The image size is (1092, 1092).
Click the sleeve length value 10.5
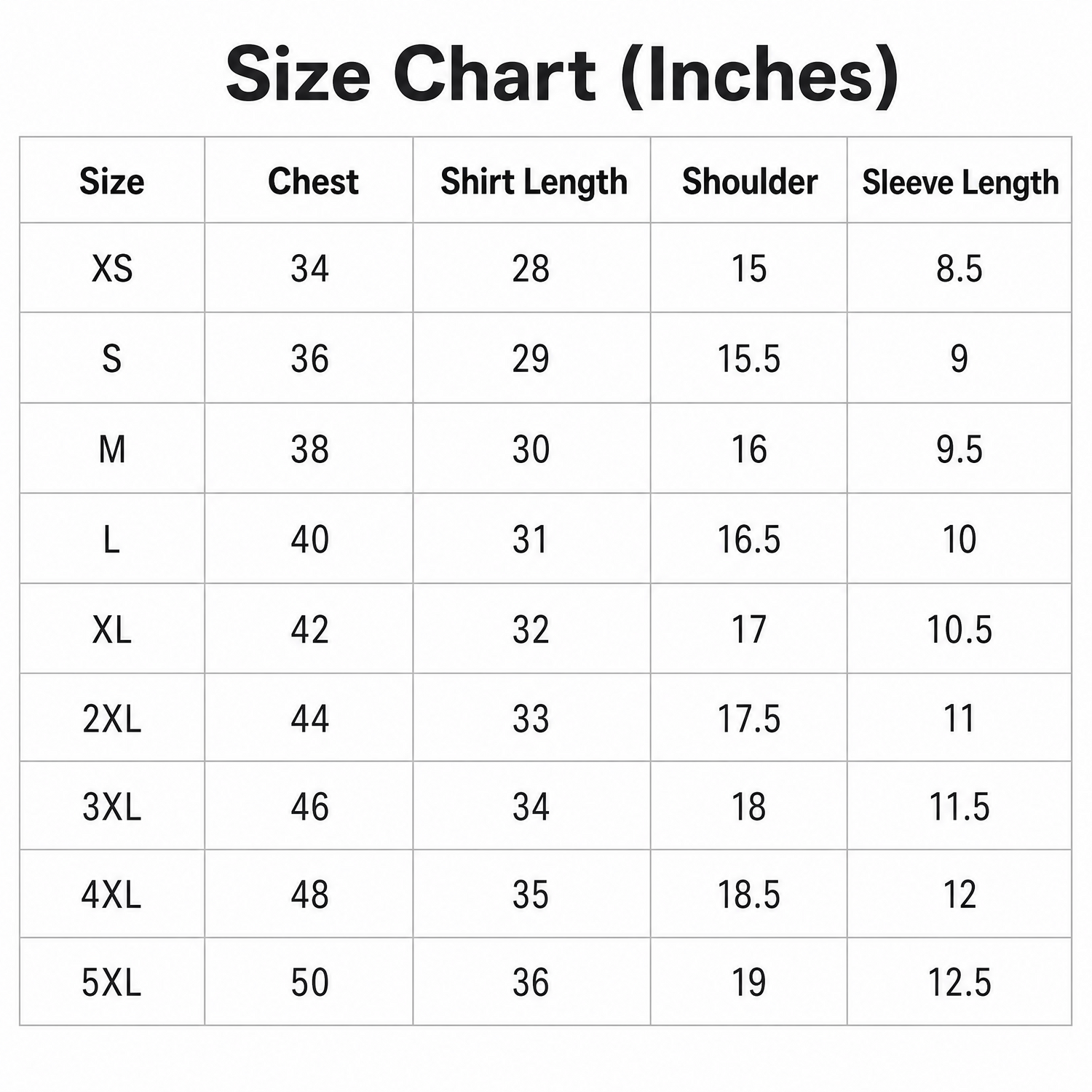[x=960, y=630]
